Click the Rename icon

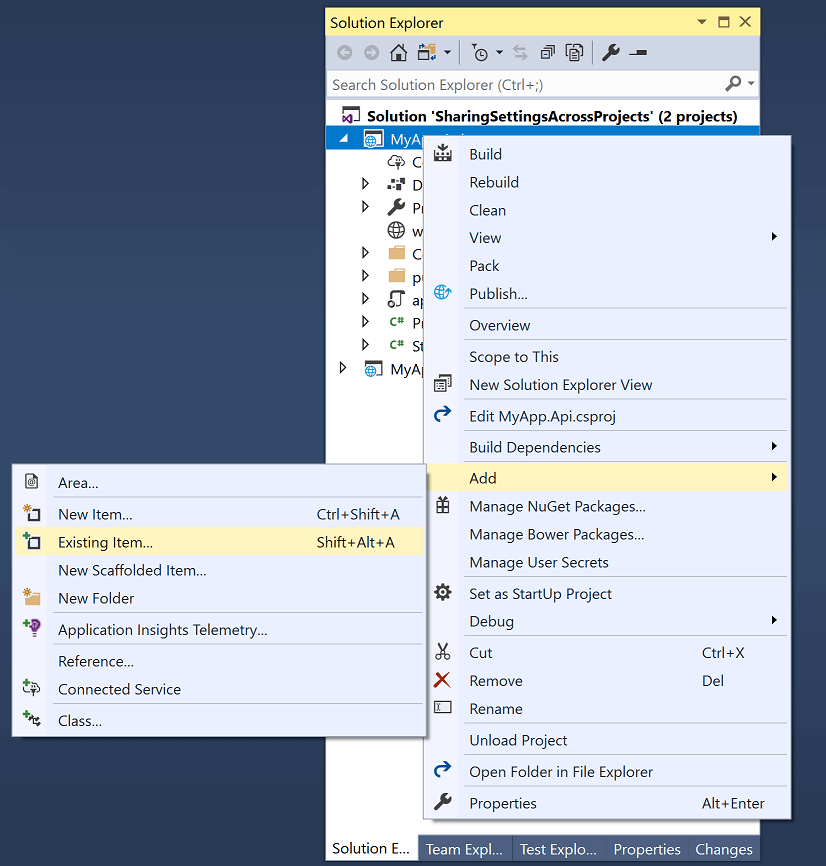pyautogui.click(x=443, y=707)
